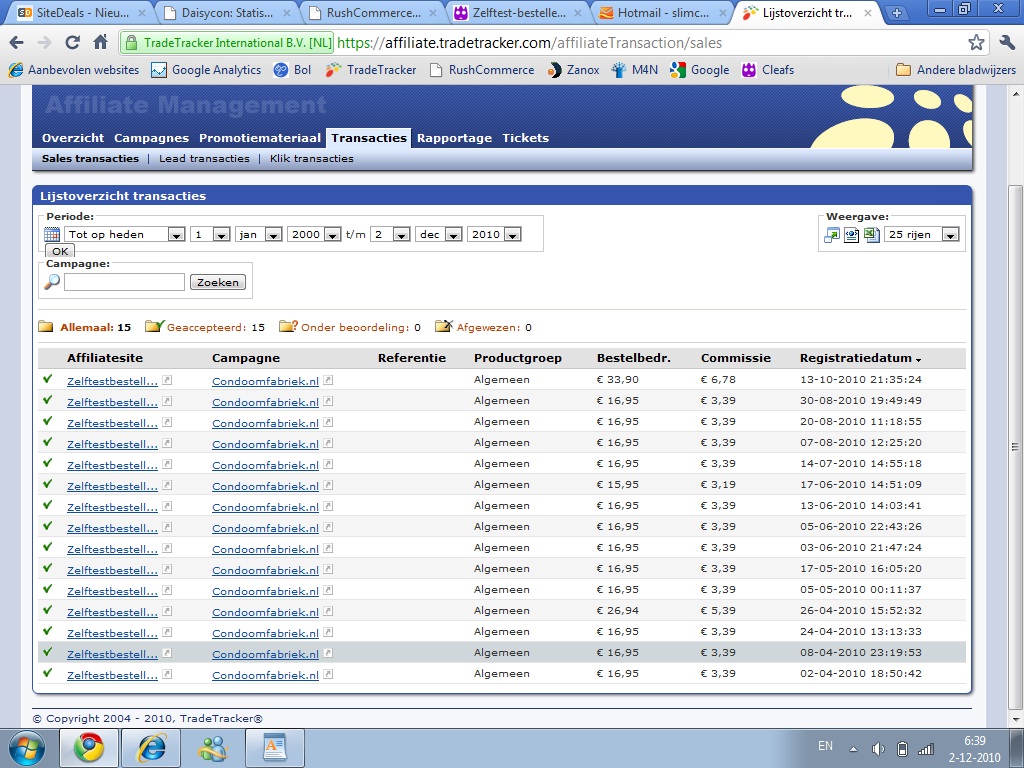Switch to Hotmail browser tab
Viewport: 1024px width, 768px height.
click(x=662, y=13)
